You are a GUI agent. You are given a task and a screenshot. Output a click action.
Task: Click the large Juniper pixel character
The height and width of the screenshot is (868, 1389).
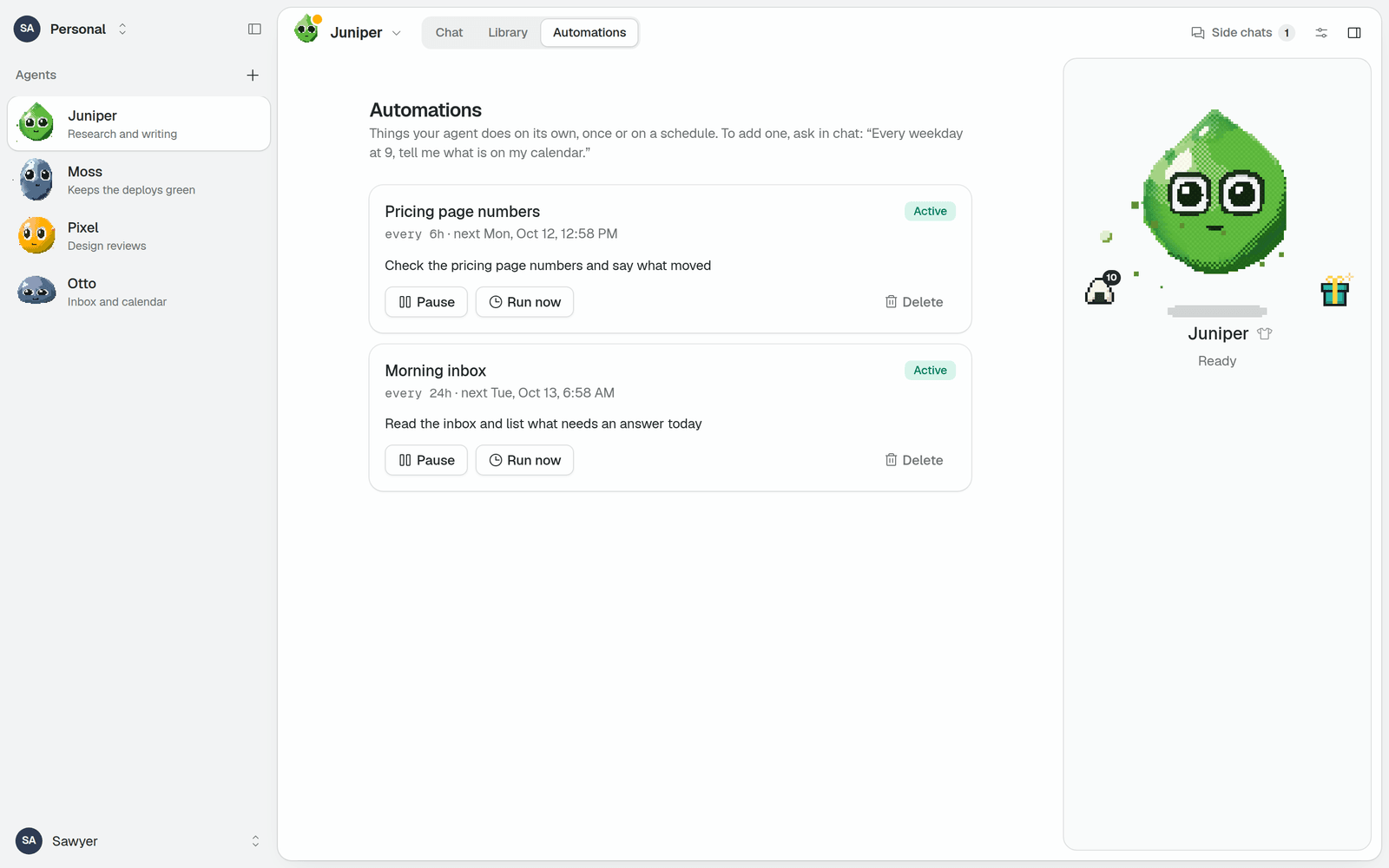(x=1215, y=192)
